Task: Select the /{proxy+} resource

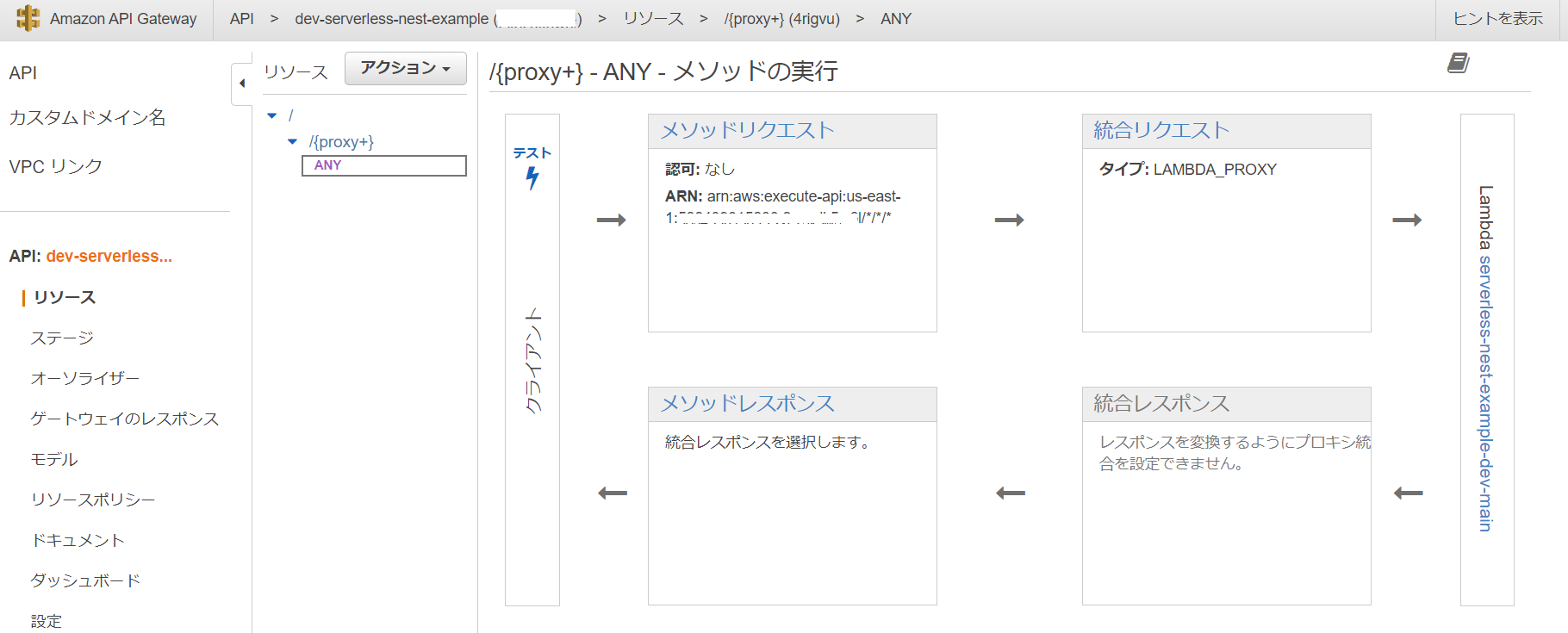Action: (x=341, y=141)
